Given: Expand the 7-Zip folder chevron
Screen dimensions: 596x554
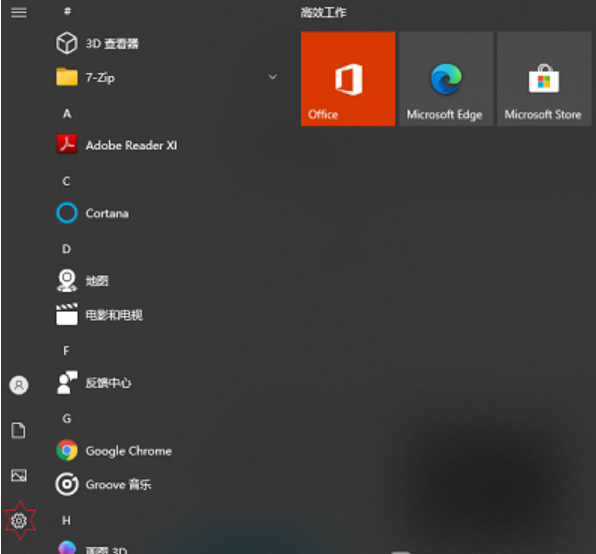Looking at the screenshot, I should [x=273, y=77].
